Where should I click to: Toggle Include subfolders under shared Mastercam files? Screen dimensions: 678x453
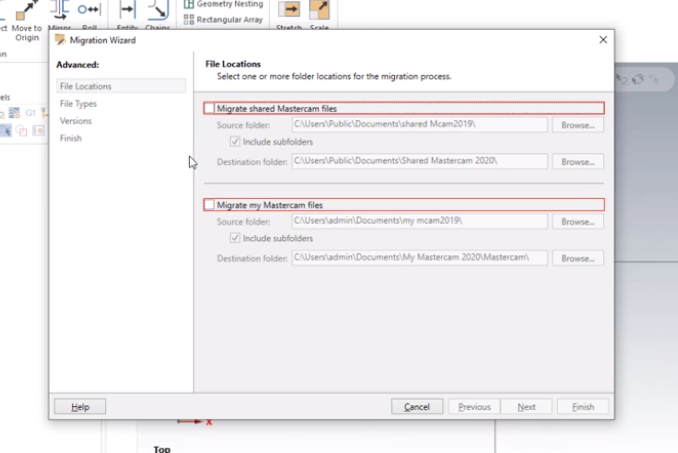pos(235,142)
